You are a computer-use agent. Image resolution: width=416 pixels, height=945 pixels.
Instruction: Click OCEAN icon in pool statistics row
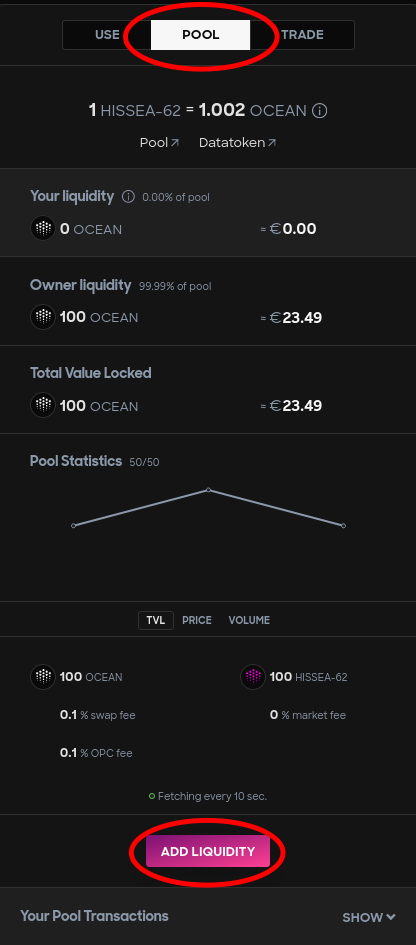coord(43,677)
